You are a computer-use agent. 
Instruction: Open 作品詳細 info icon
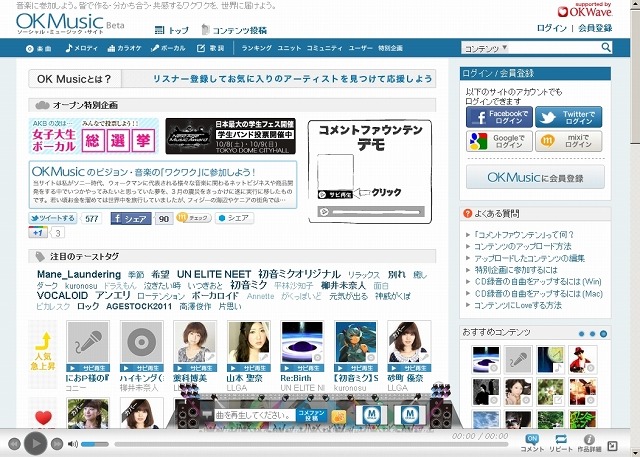click(x=589, y=443)
